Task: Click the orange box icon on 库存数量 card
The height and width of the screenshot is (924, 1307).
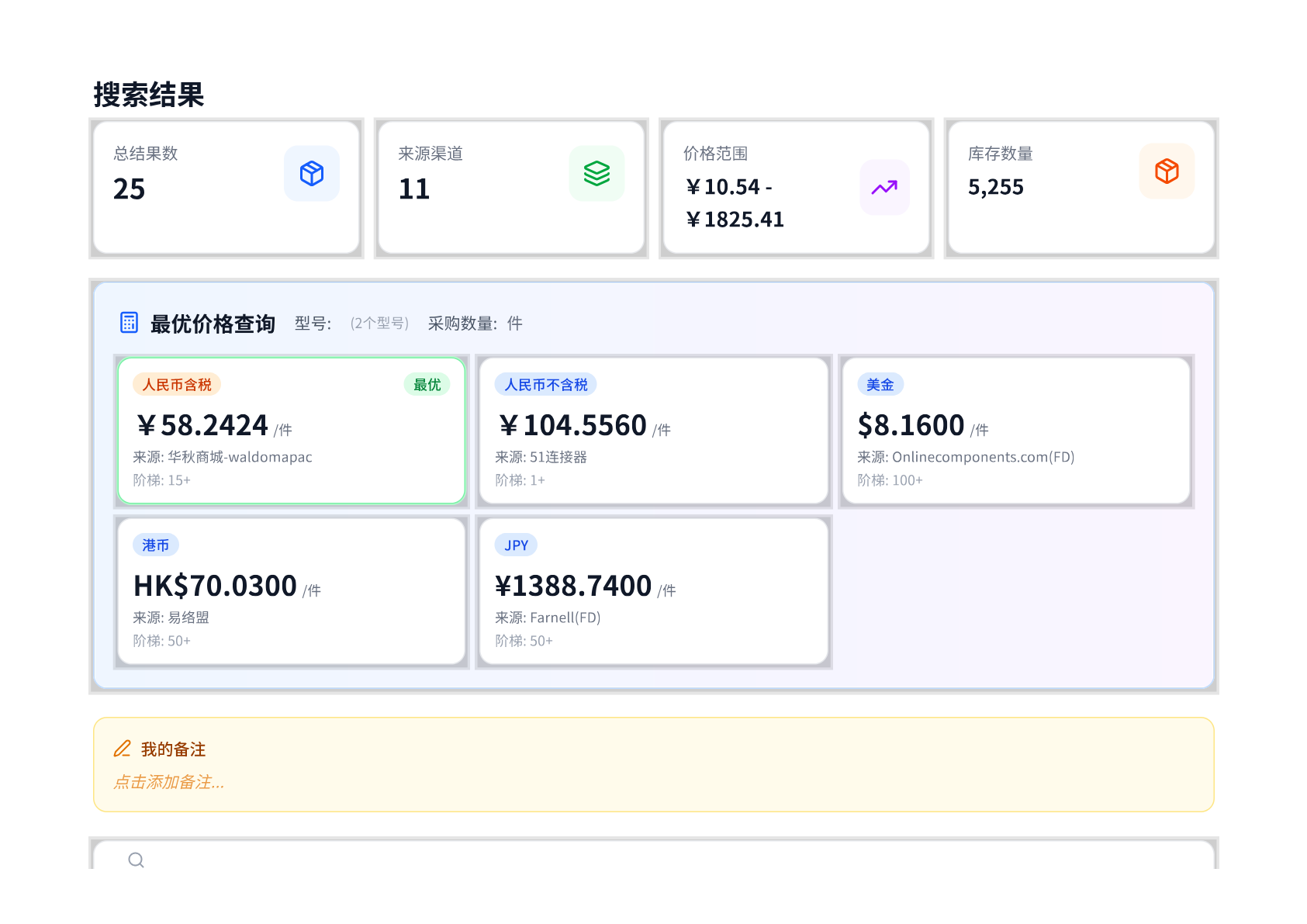Action: [x=1167, y=171]
